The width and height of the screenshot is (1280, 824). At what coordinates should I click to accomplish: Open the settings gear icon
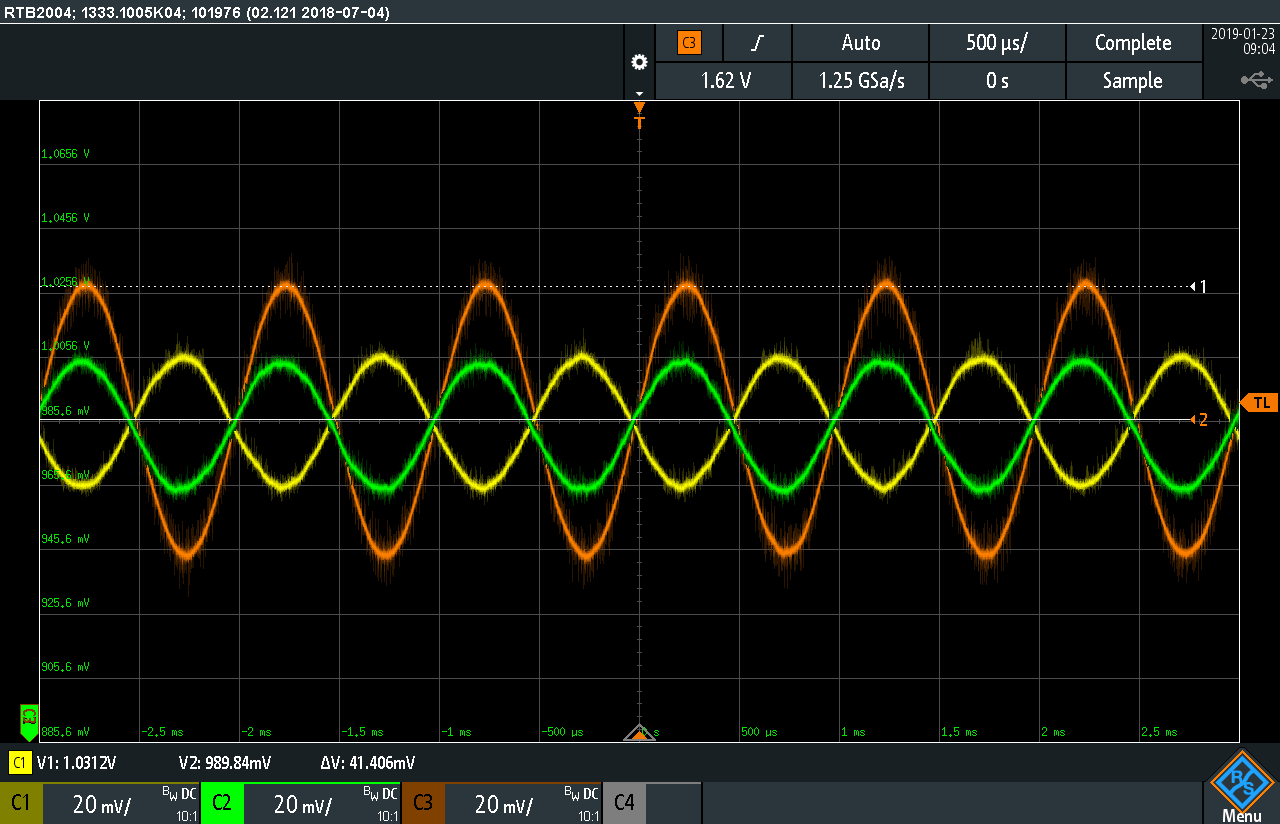tap(639, 62)
